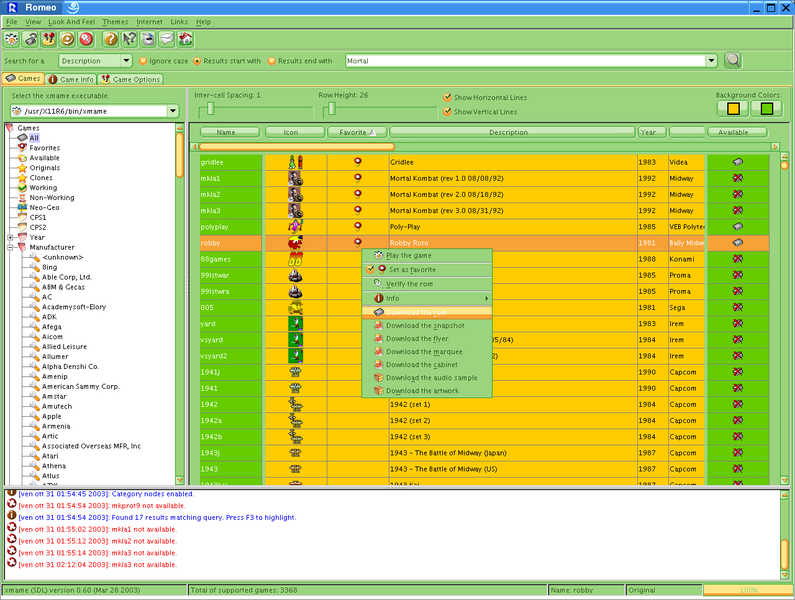Click the gridlee game icon
795x600 pixels.
click(x=295, y=162)
